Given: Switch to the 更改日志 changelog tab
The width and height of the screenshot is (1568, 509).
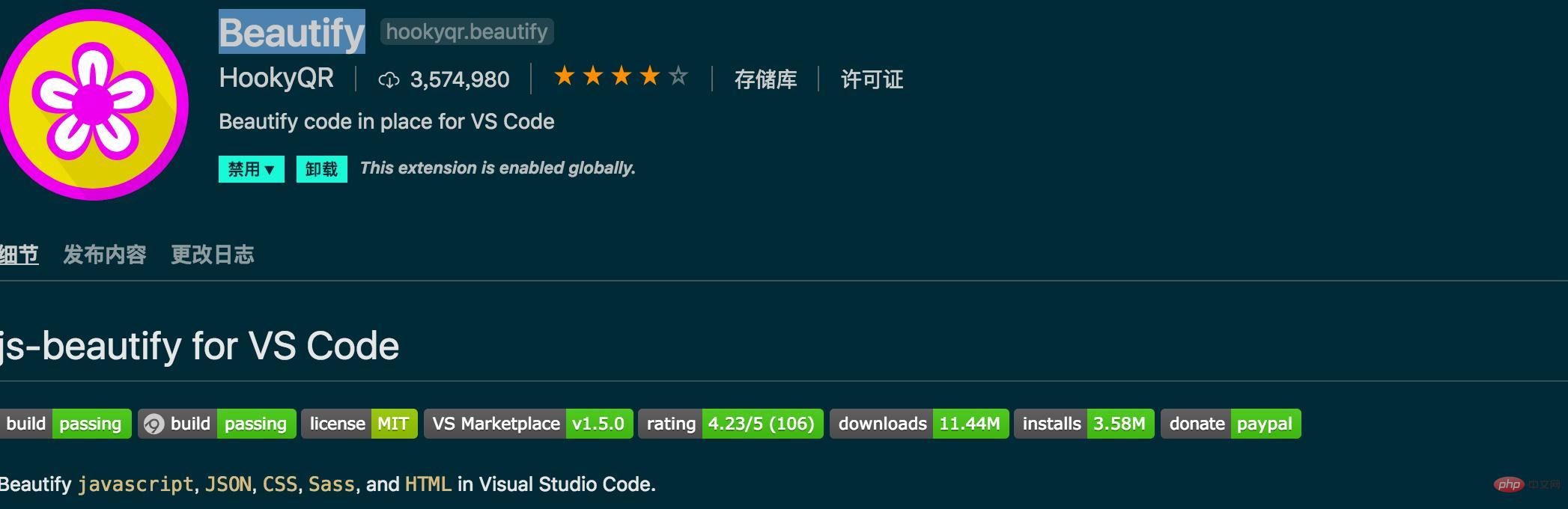Looking at the screenshot, I should (213, 254).
